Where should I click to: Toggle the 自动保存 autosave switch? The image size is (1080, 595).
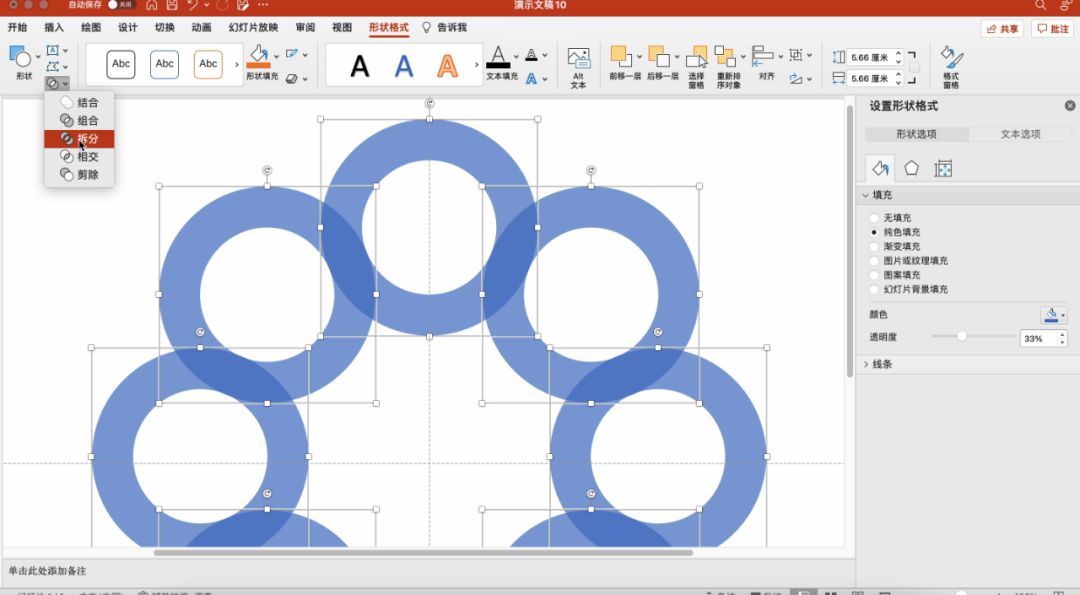(121, 5)
